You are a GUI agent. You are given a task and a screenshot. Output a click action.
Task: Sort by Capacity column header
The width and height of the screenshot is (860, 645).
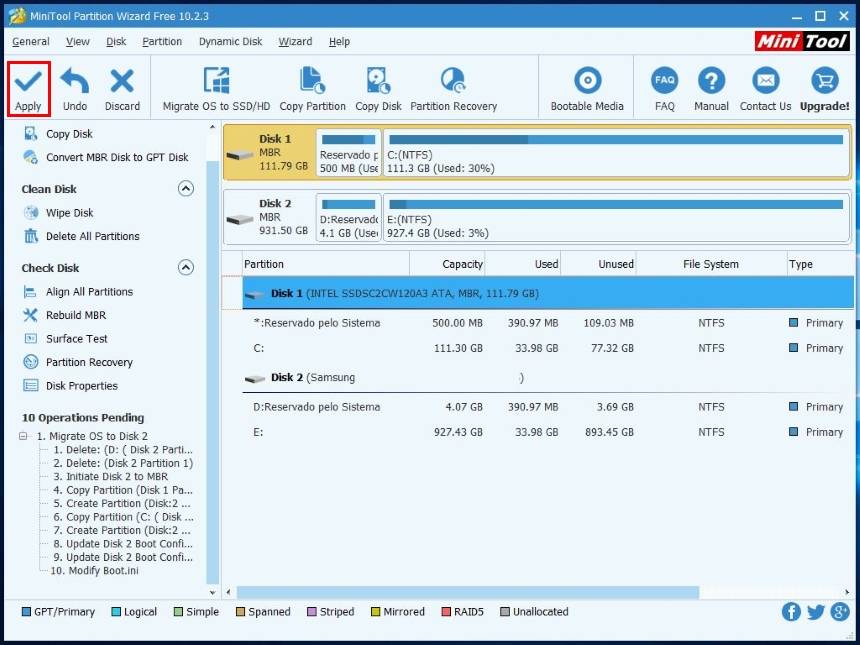462,264
